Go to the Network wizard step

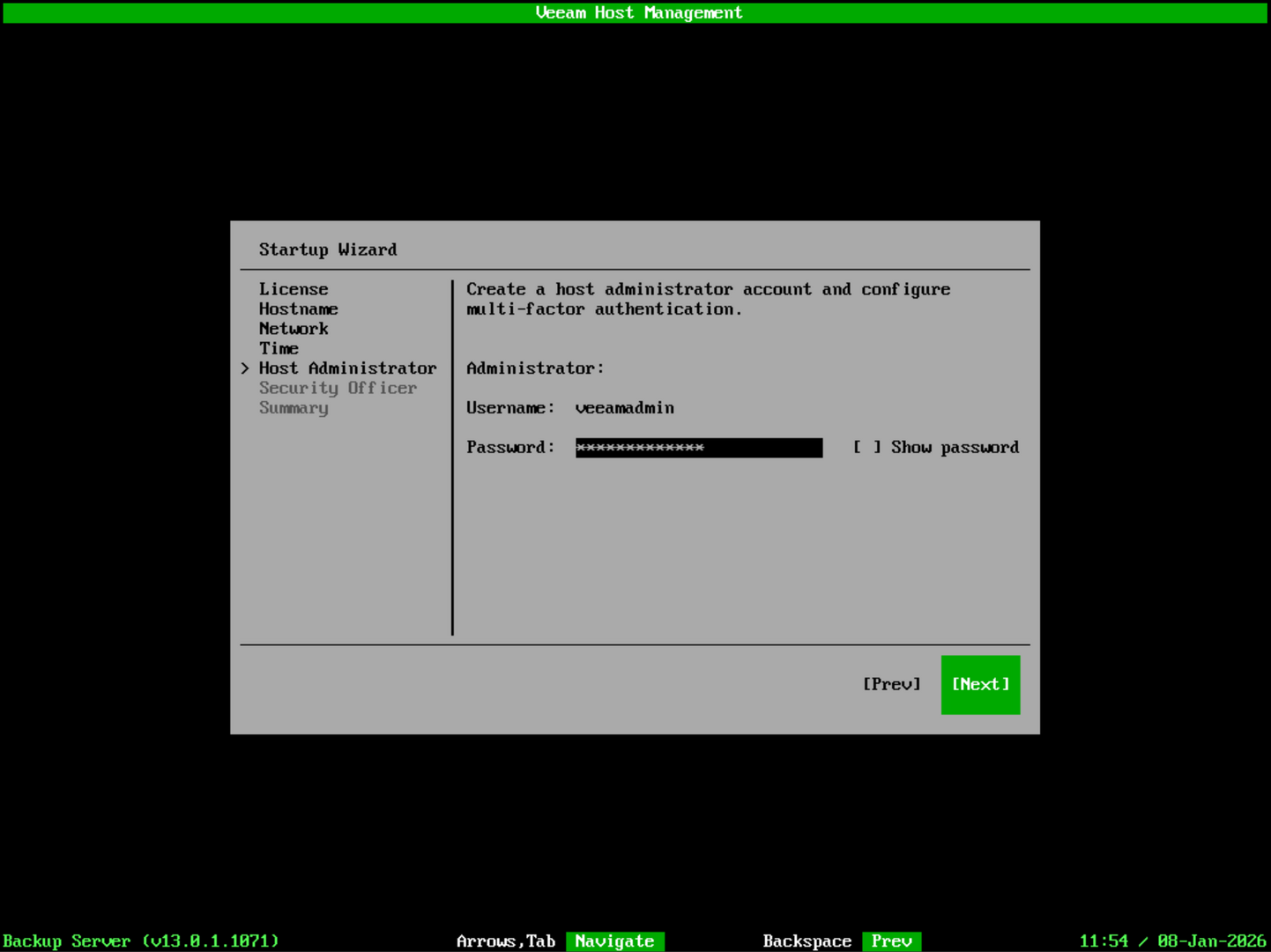coord(294,329)
